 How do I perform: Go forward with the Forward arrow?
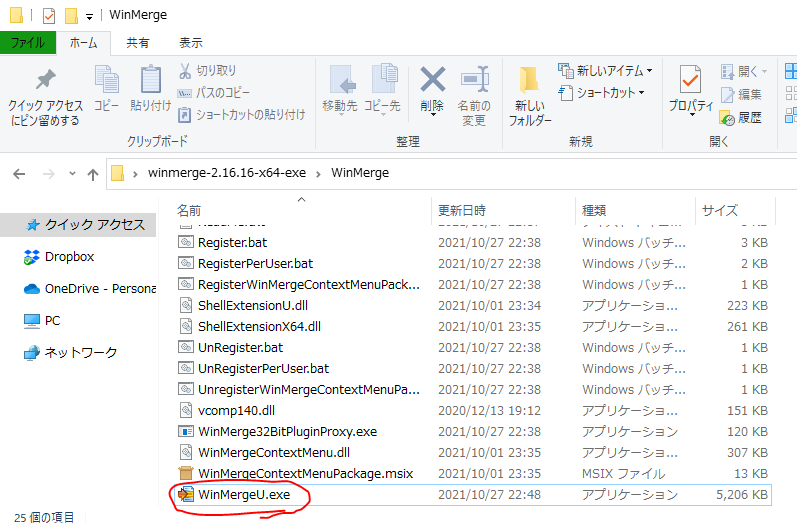tap(49, 174)
